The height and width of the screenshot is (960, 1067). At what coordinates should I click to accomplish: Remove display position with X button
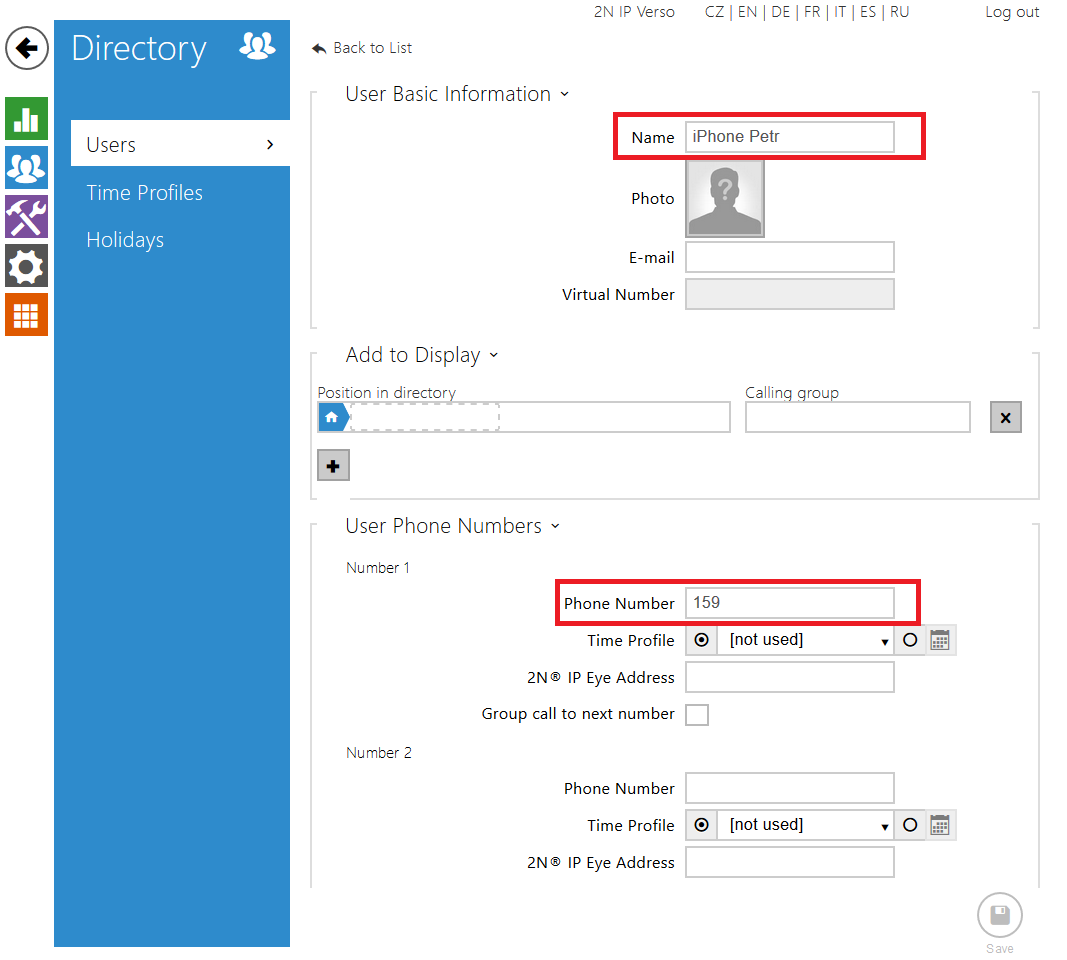(x=1006, y=418)
